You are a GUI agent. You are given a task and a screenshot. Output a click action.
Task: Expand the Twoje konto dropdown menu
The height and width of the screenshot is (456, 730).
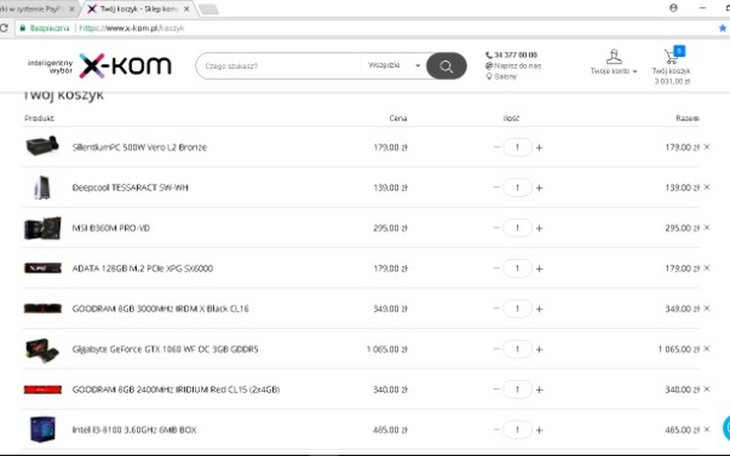(x=635, y=72)
